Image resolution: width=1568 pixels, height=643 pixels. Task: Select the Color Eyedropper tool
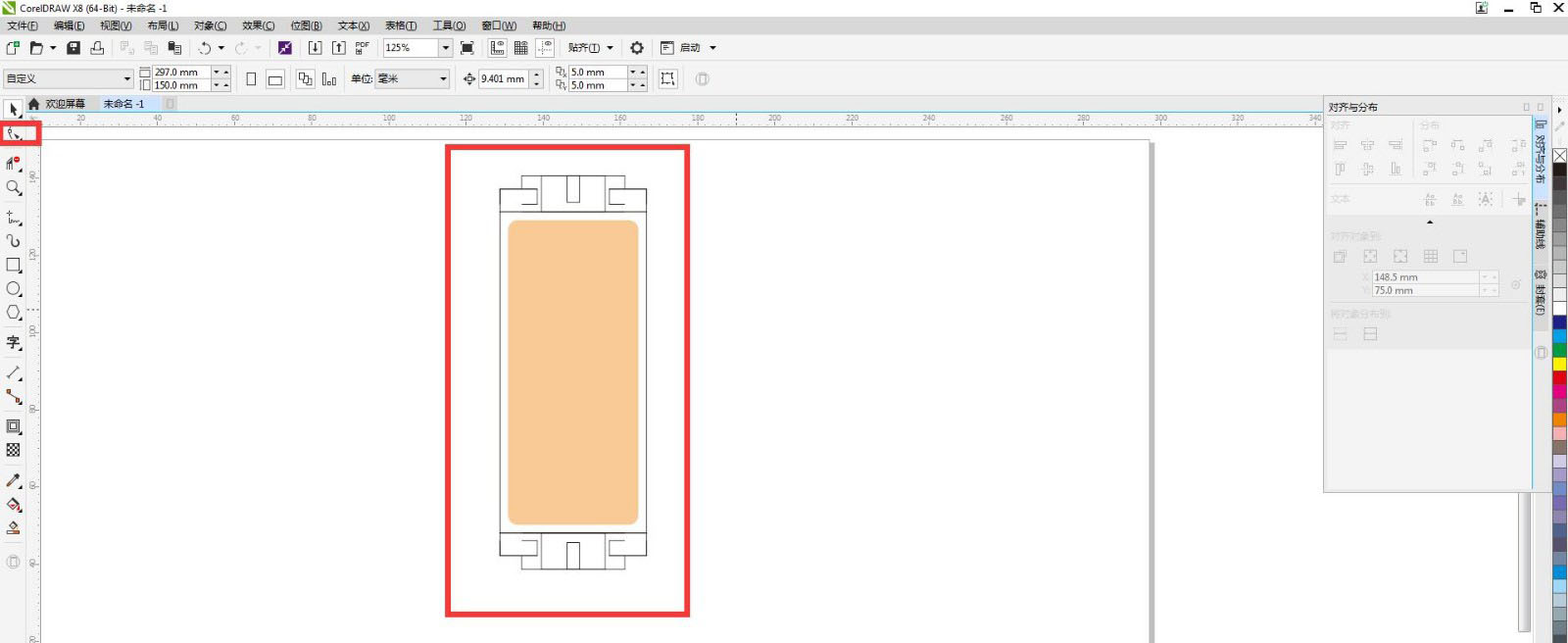pyautogui.click(x=14, y=480)
